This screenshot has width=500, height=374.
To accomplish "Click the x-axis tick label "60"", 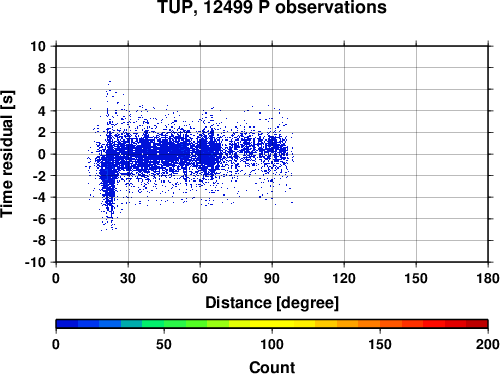I will tap(200, 278).
